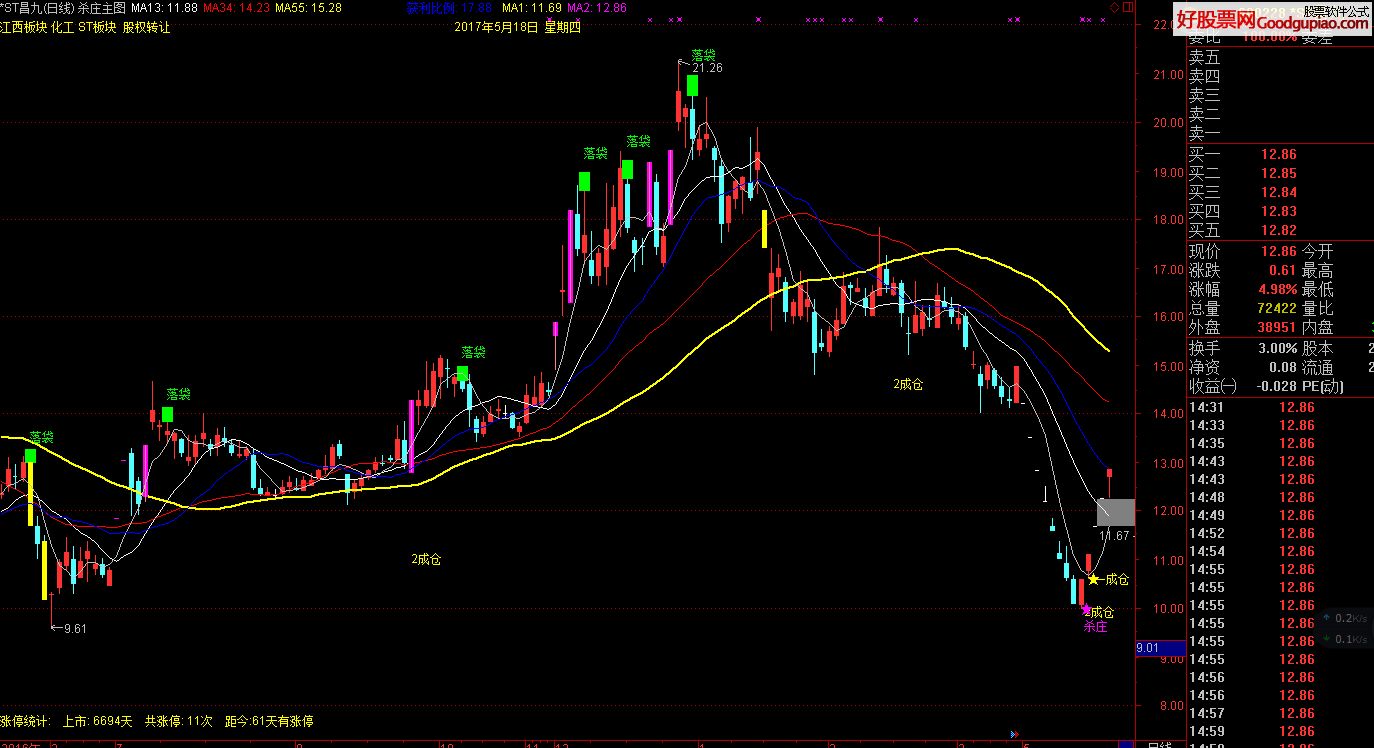
Task: Click the 涨跌 value 0.61
Action: [1282, 270]
